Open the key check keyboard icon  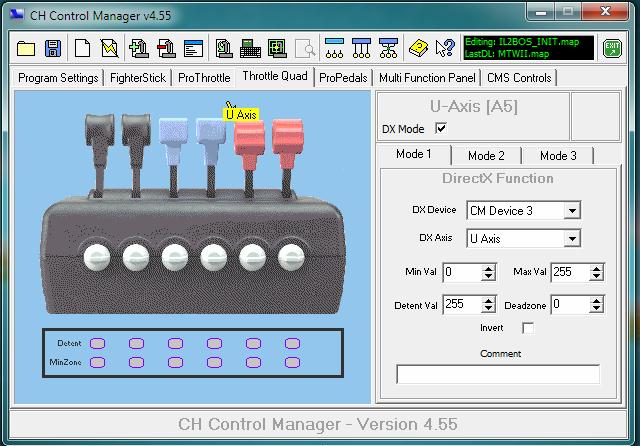coord(250,49)
